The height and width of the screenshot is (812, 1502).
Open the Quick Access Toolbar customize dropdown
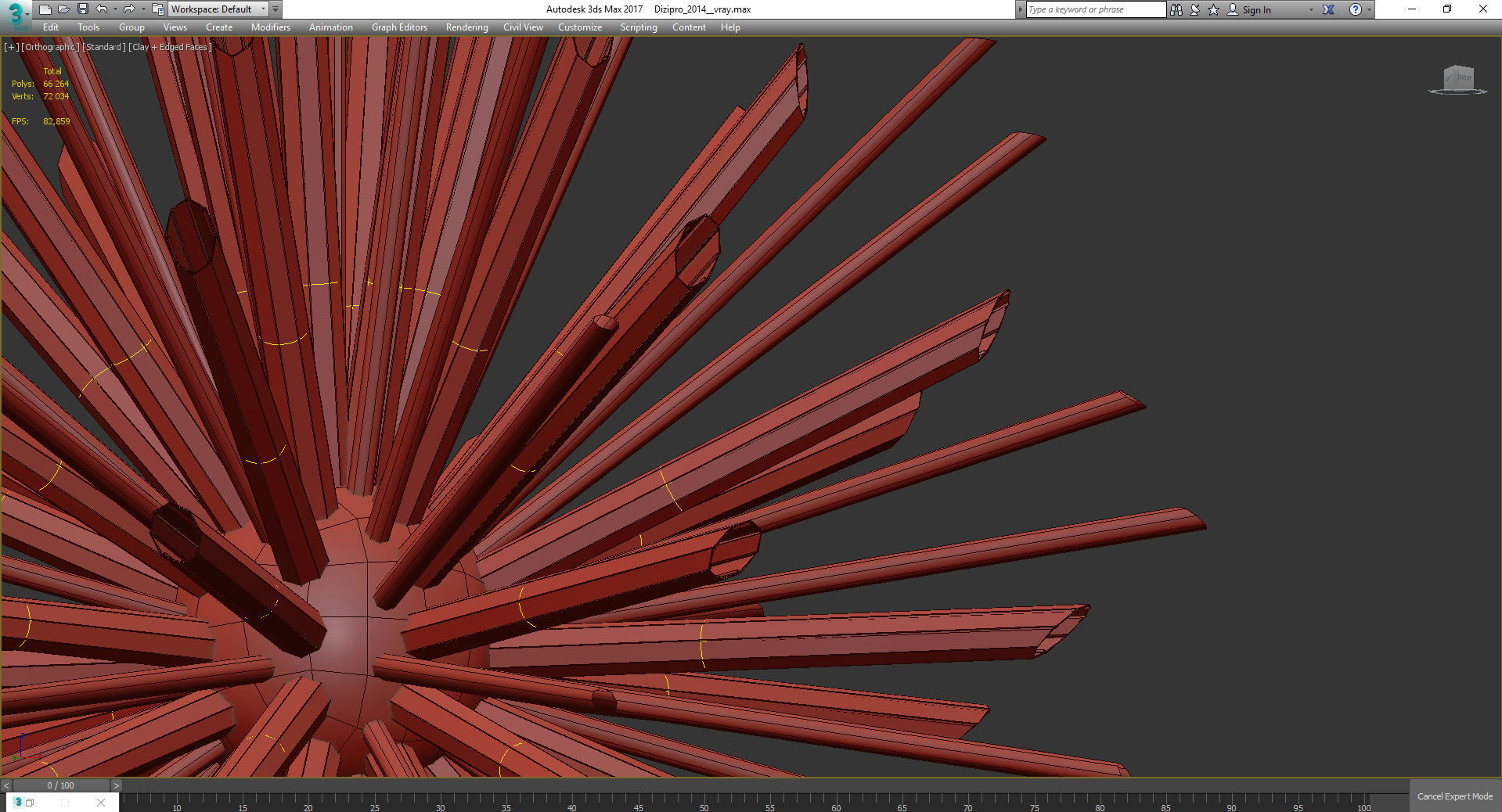click(276, 9)
